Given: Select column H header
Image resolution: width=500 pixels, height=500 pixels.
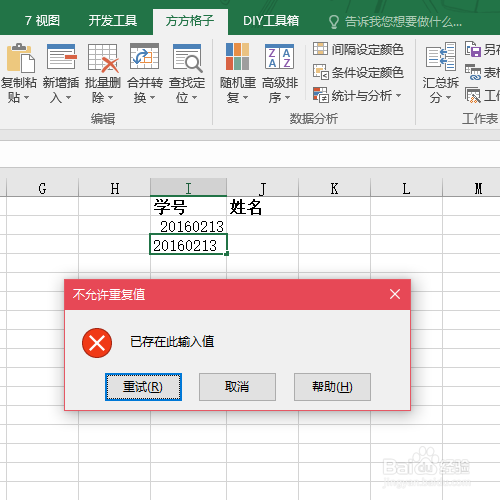Looking at the screenshot, I should click(x=115, y=188).
